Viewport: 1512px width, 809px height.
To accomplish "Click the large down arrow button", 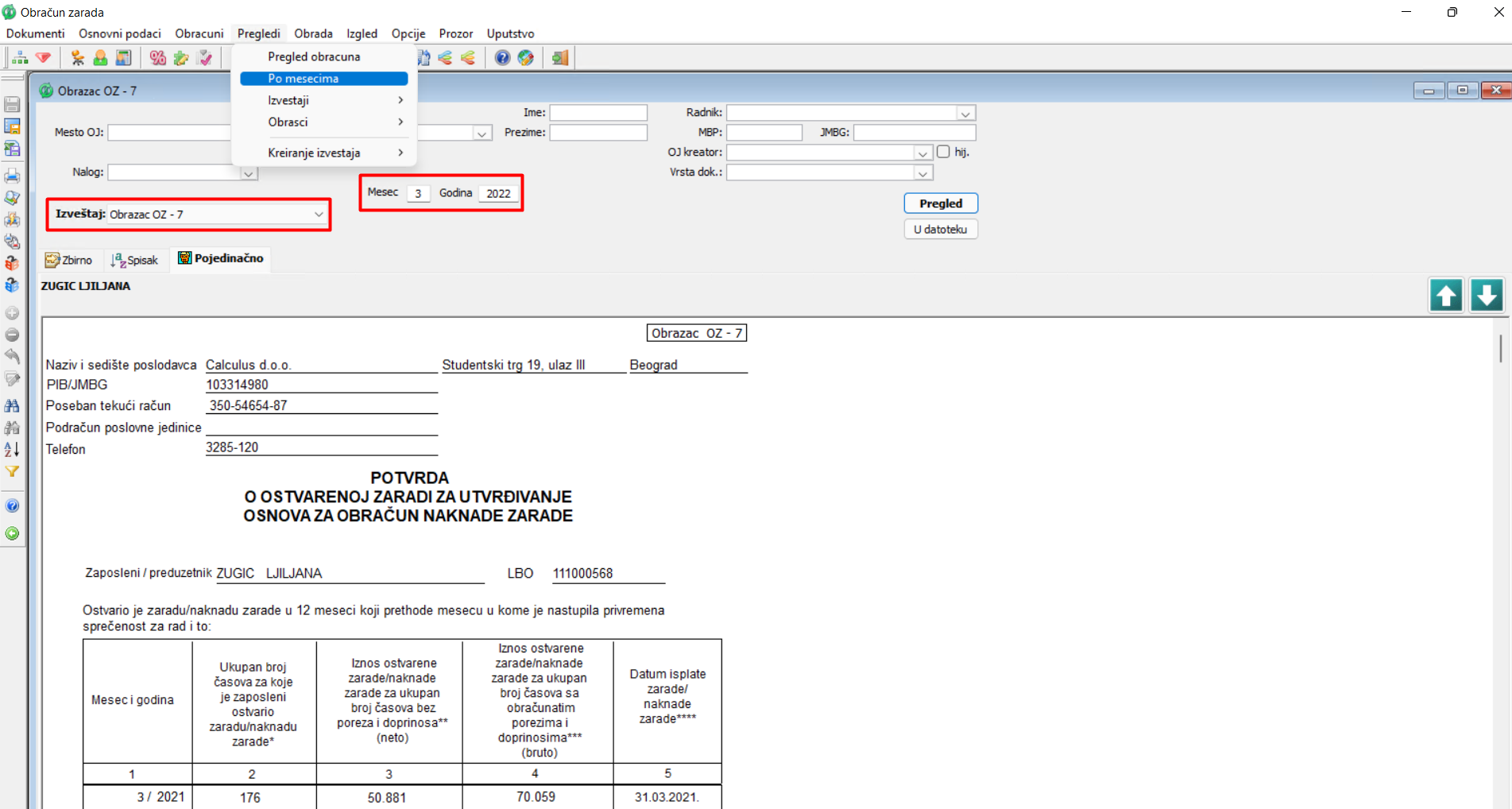I will point(1486,295).
